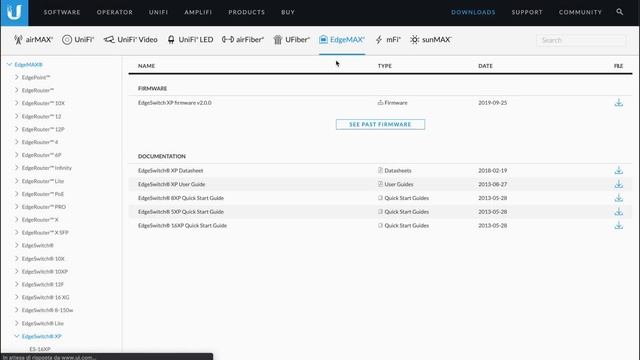Expand the EdgeSwitch 8-150w node
Viewport: 640px width, 360px height.
pos(17,310)
